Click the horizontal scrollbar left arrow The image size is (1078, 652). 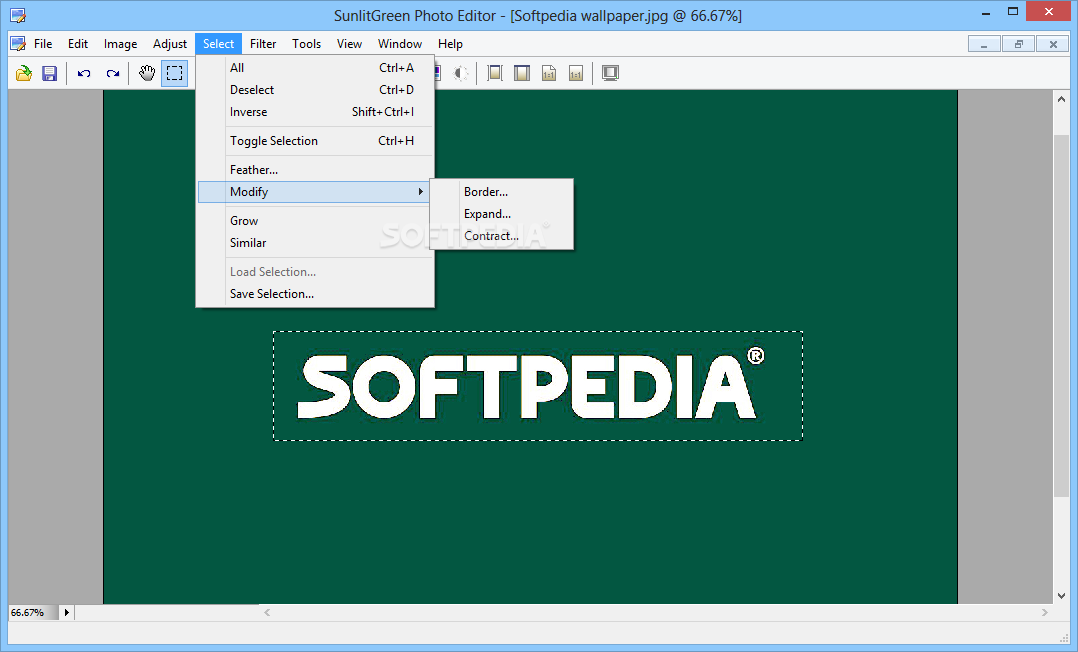click(267, 612)
